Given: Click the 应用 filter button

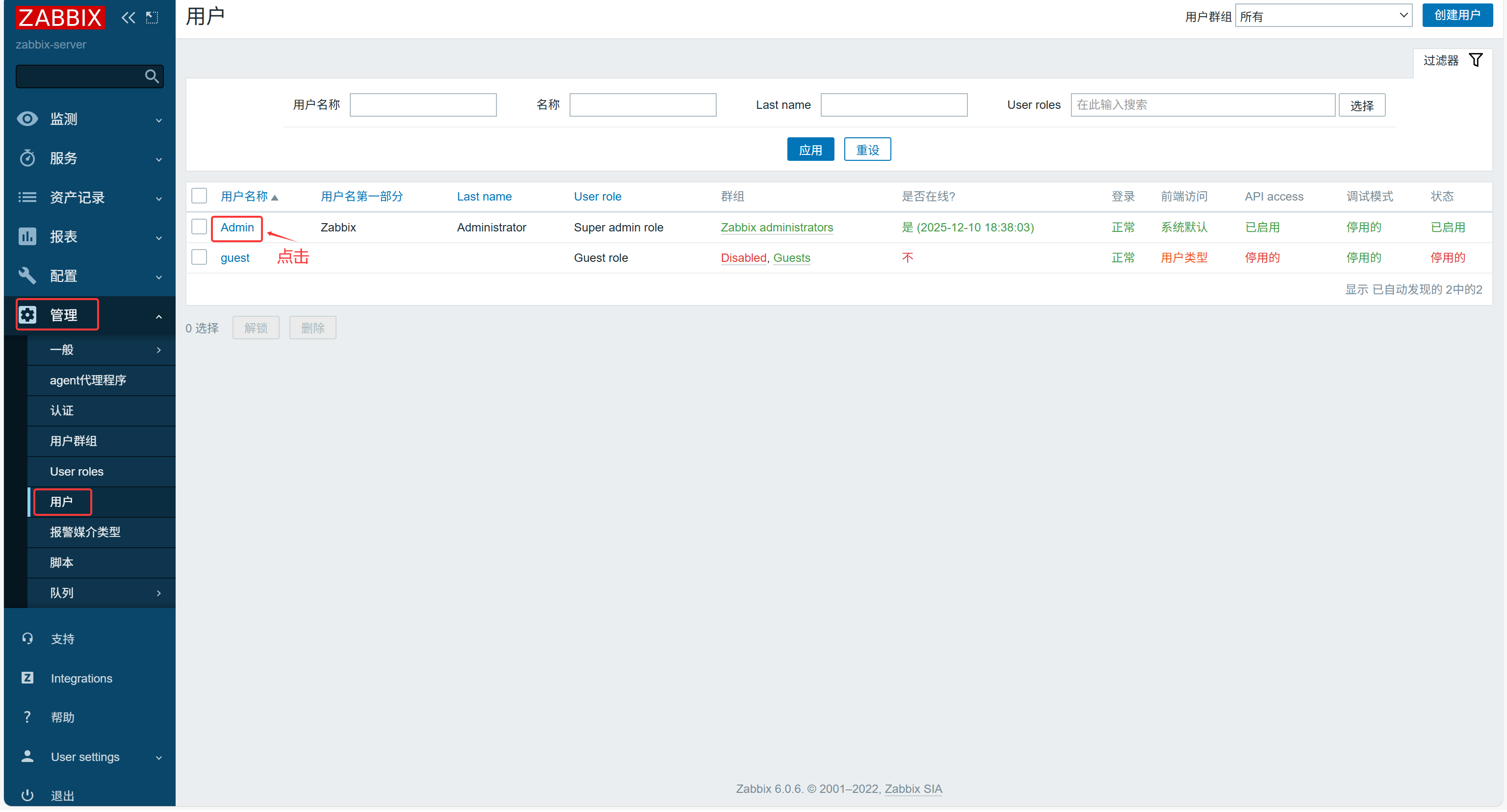Looking at the screenshot, I should point(810,150).
